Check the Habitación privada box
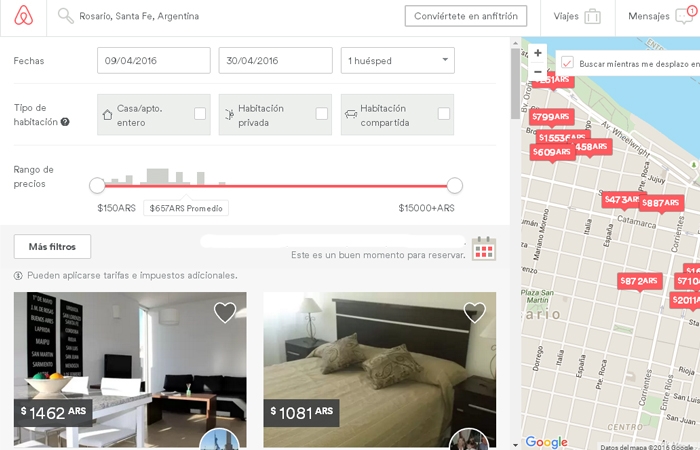Screen dimensions: 700x450 coord(321,114)
